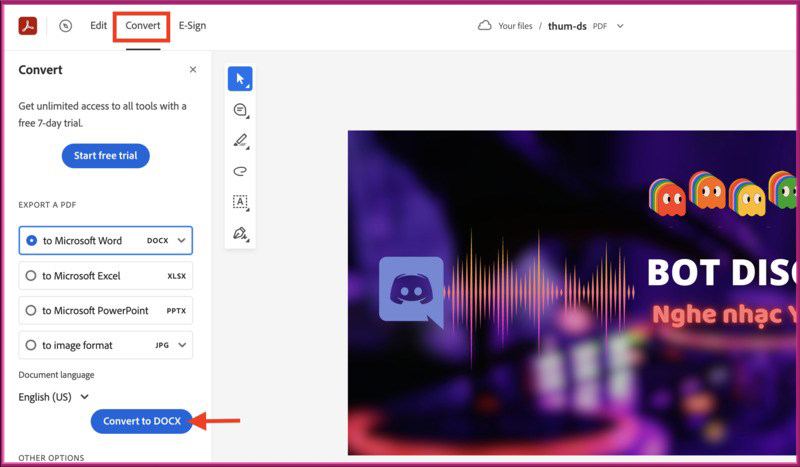Open the English (US) document language dropdown
This screenshot has width=800, height=467.
(x=54, y=397)
